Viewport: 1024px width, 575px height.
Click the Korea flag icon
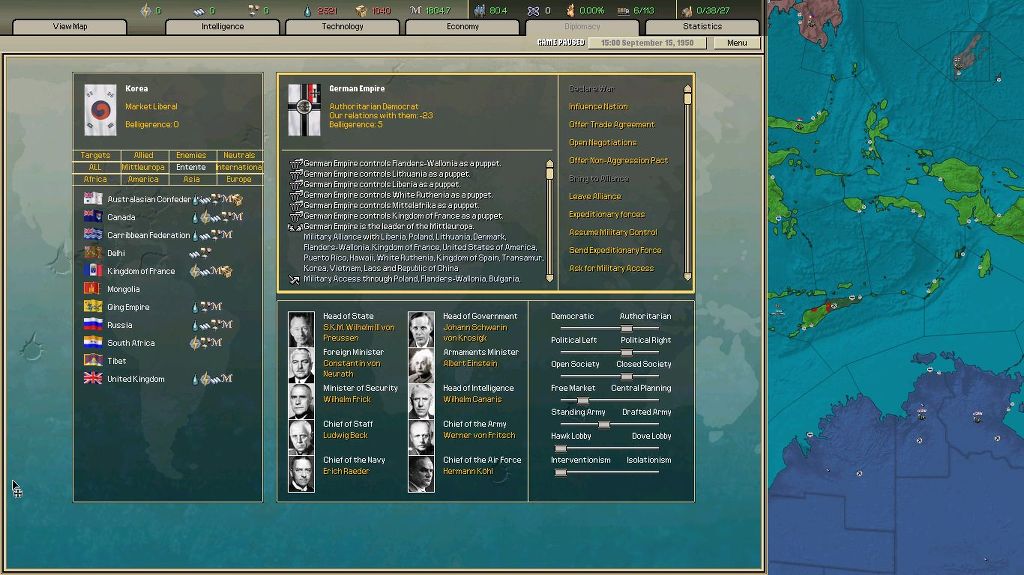tap(101, 109)
